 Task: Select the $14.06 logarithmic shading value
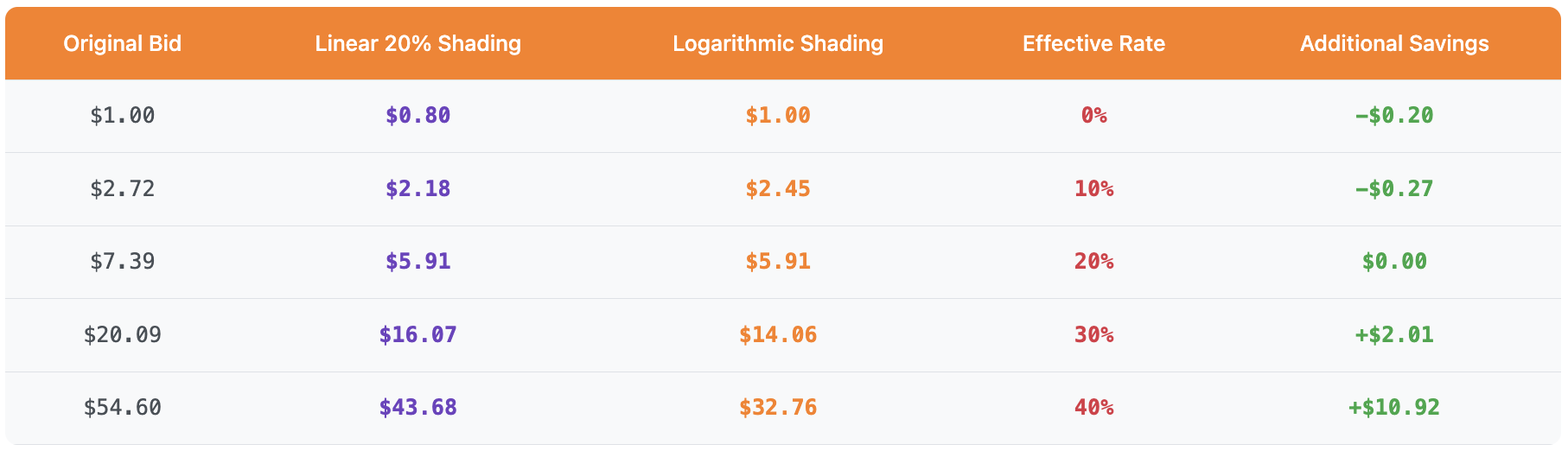click(778, 334)
